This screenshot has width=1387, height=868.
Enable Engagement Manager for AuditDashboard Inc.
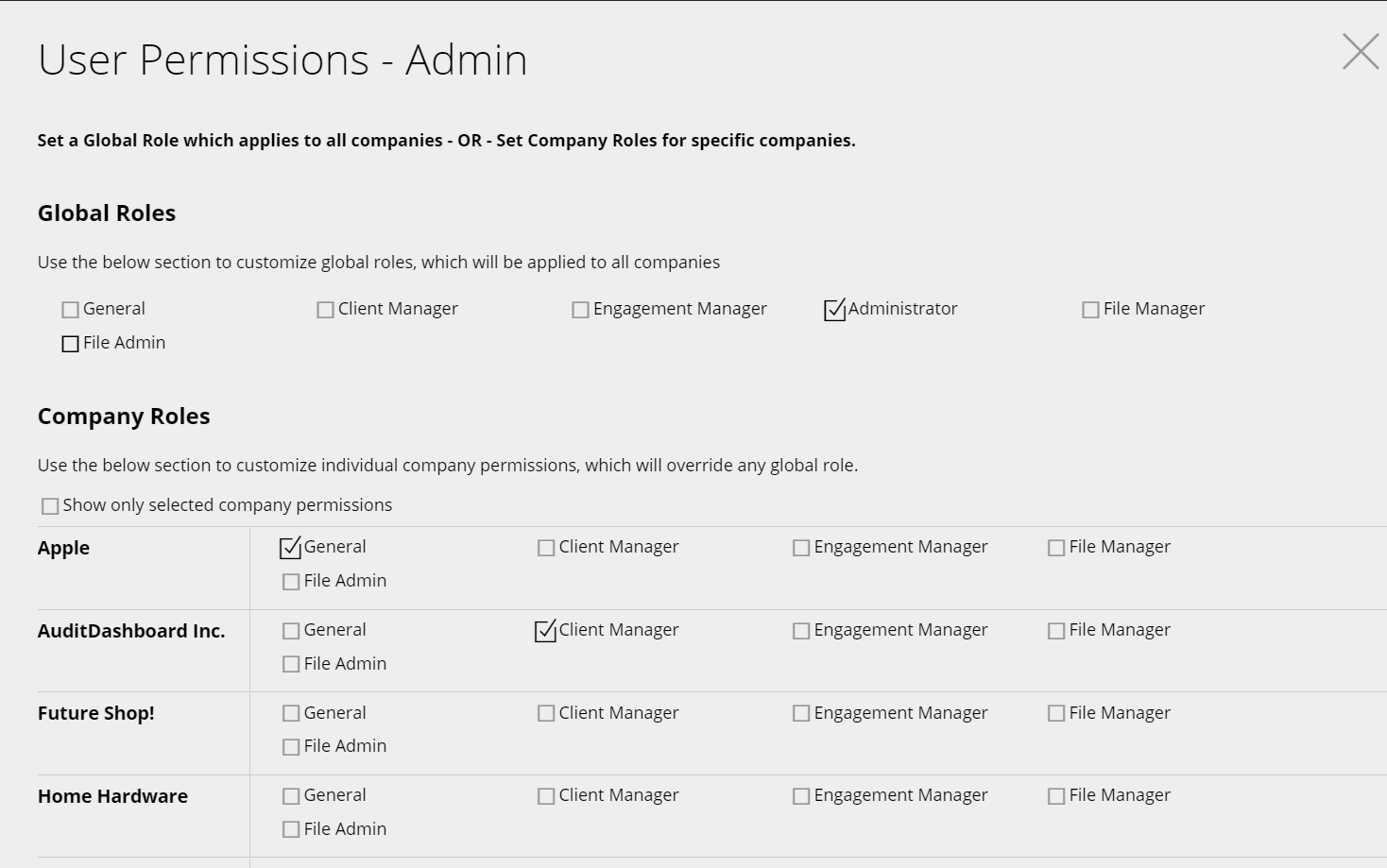[801, 631]
